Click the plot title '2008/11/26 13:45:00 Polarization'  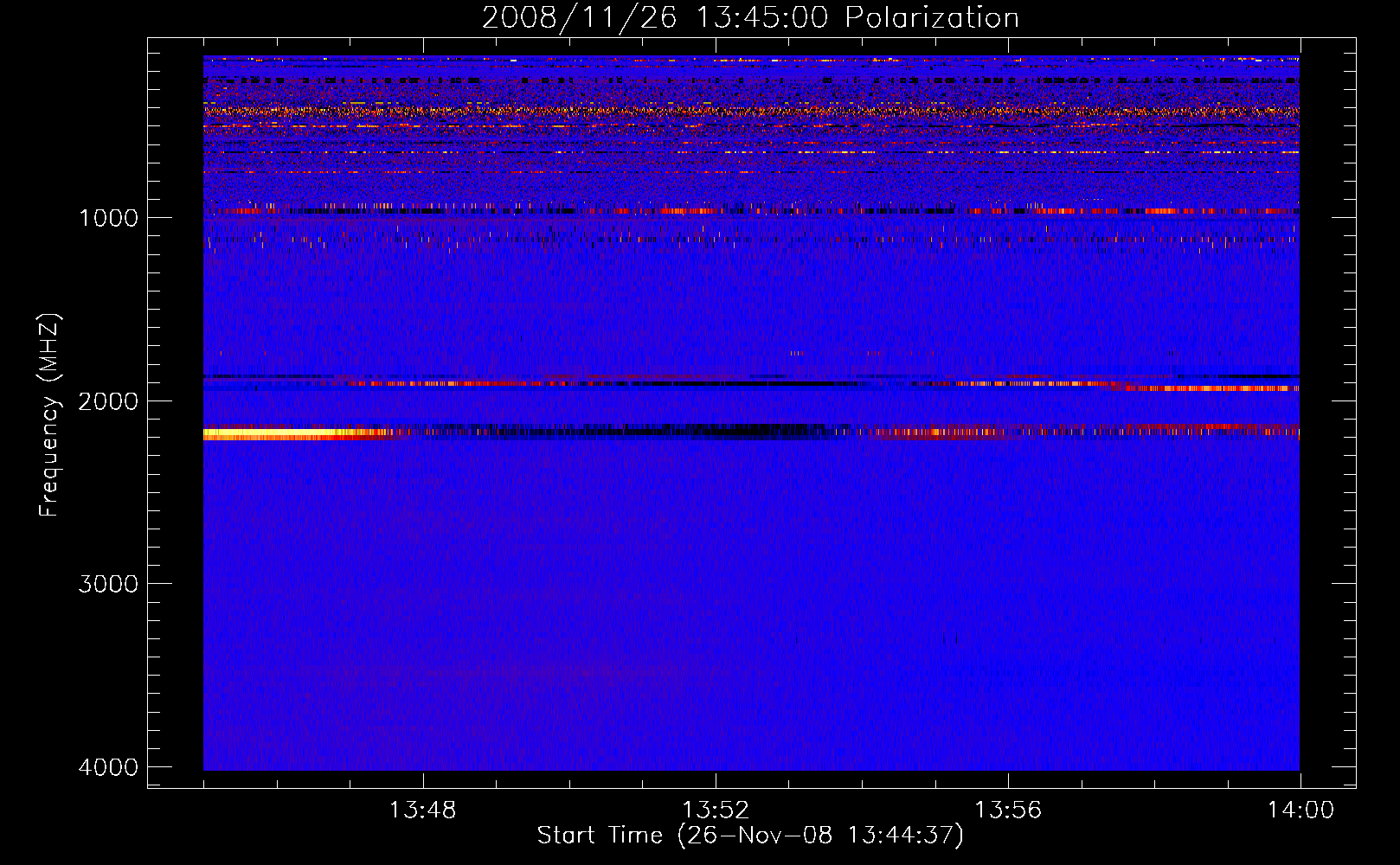pos(750,17)
